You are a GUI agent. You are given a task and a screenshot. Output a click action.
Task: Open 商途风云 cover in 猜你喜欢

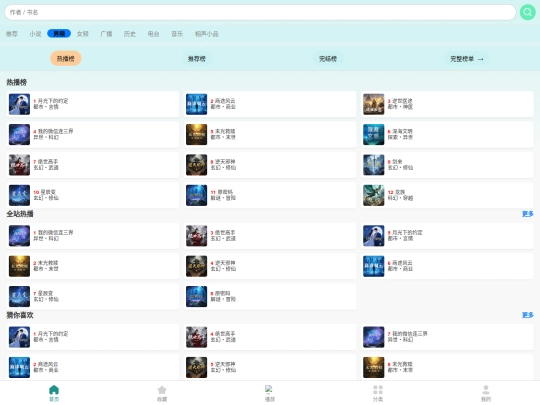tap(19, 367)
